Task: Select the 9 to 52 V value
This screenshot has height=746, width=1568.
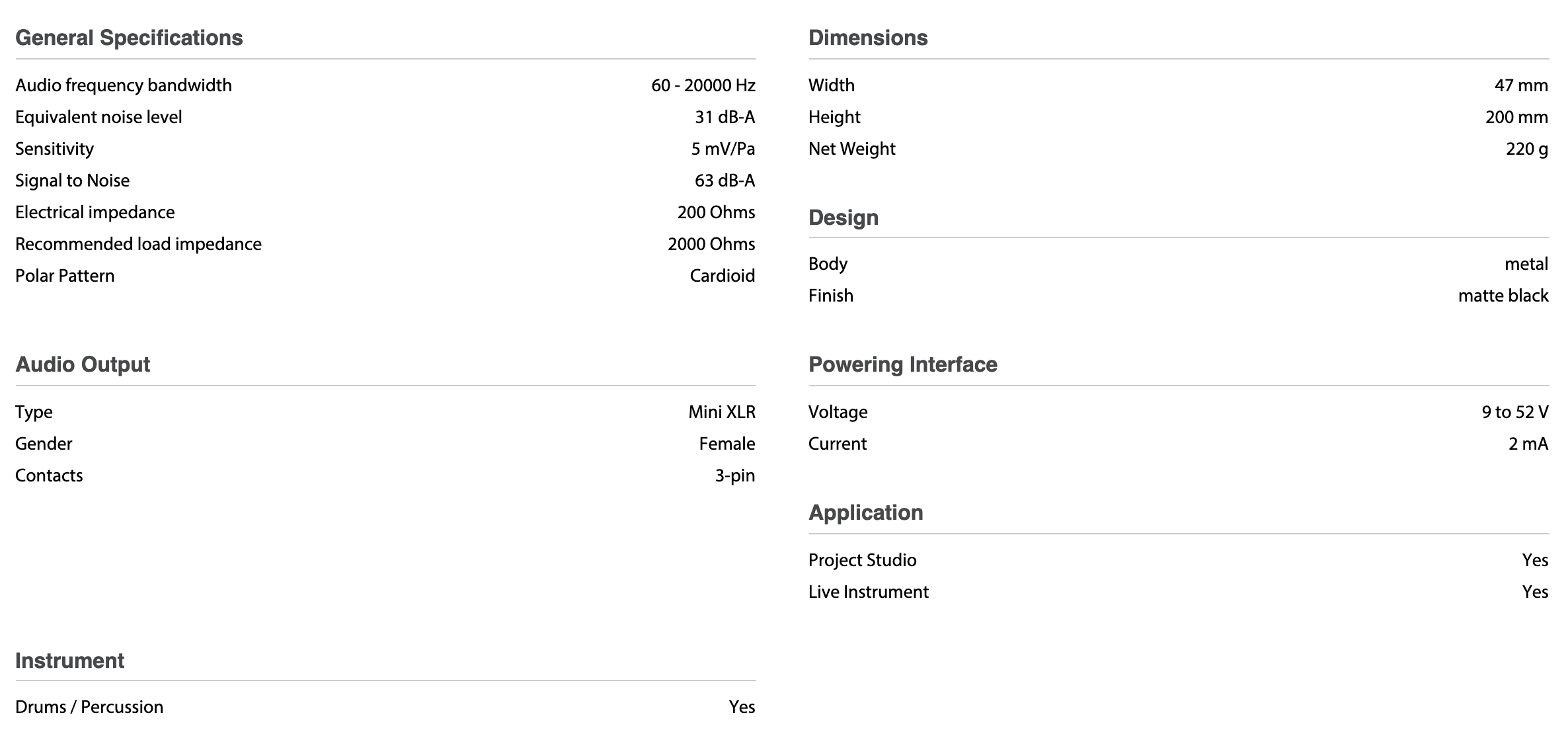Action: (1514, 412)
